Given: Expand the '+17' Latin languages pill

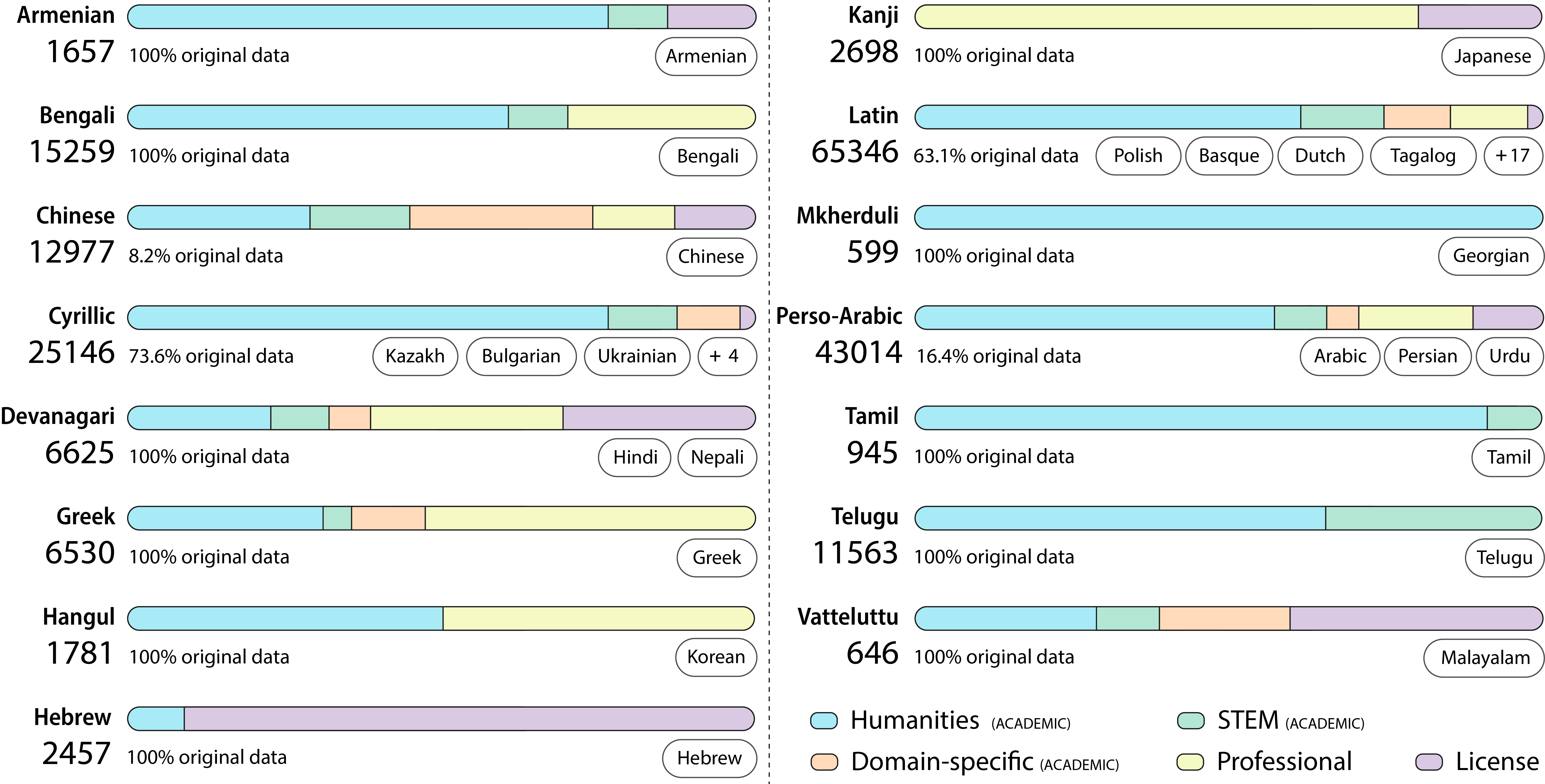Looking at the screenshot, I should pos(1512,156).
